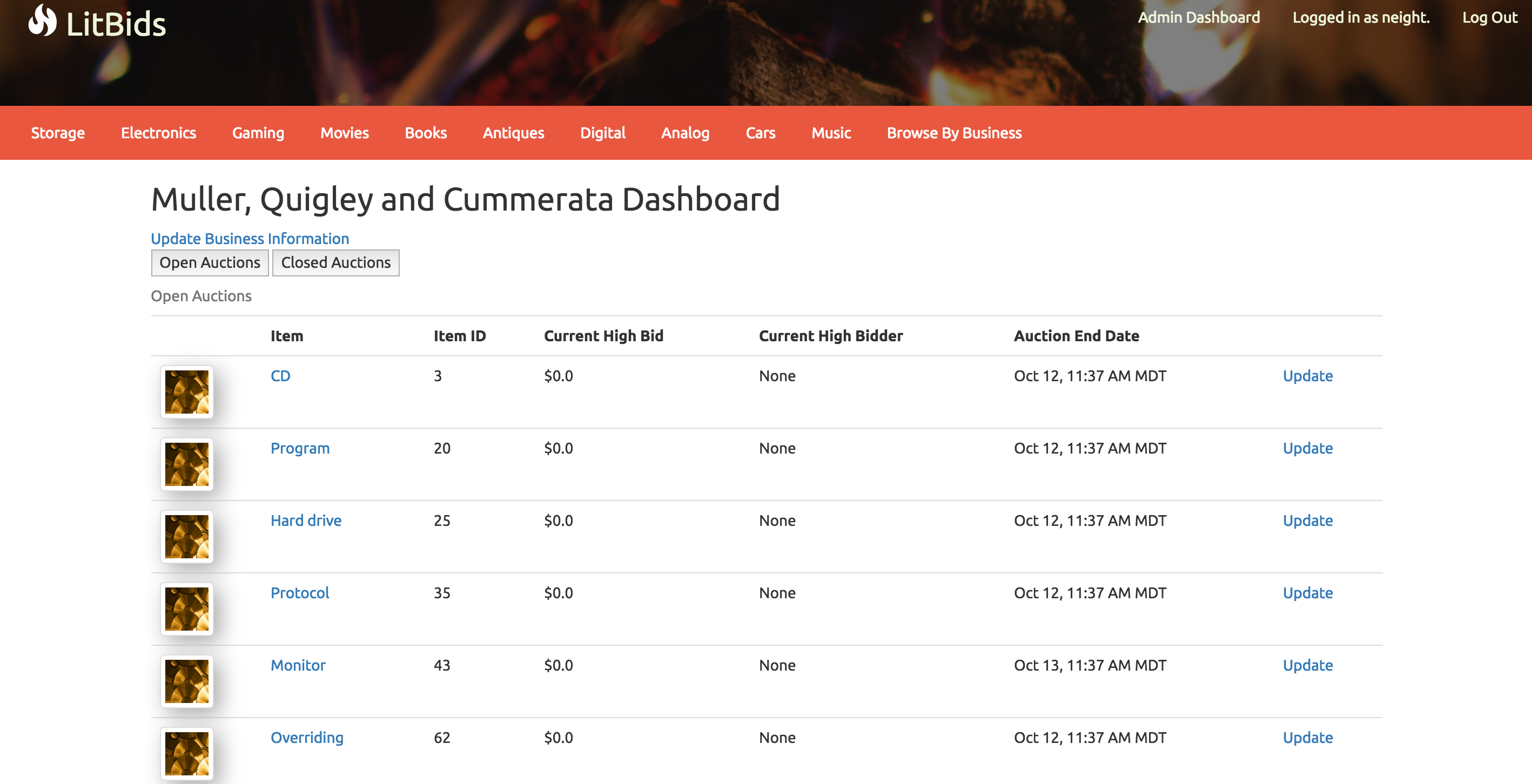
Task: Open the Gaming category
Action: [x=258, y=132]
